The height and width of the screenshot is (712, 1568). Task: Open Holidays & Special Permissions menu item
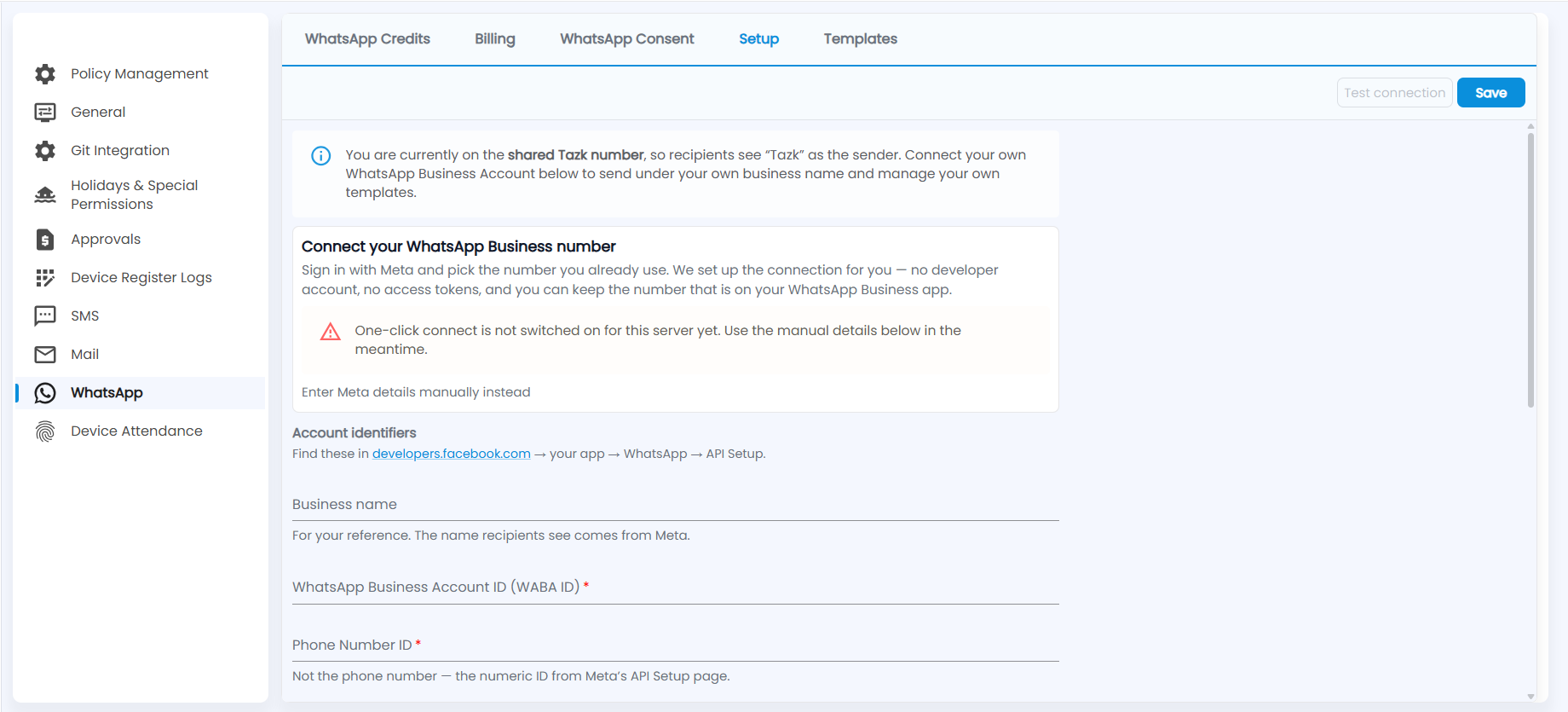point(140,195)
